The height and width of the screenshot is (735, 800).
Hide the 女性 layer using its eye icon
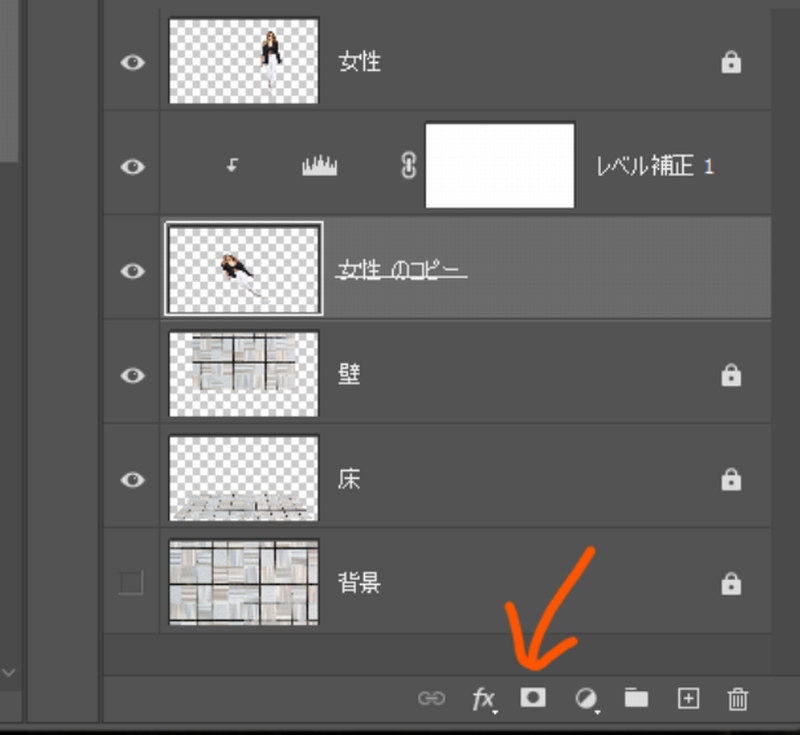click(x=132, y=62)
